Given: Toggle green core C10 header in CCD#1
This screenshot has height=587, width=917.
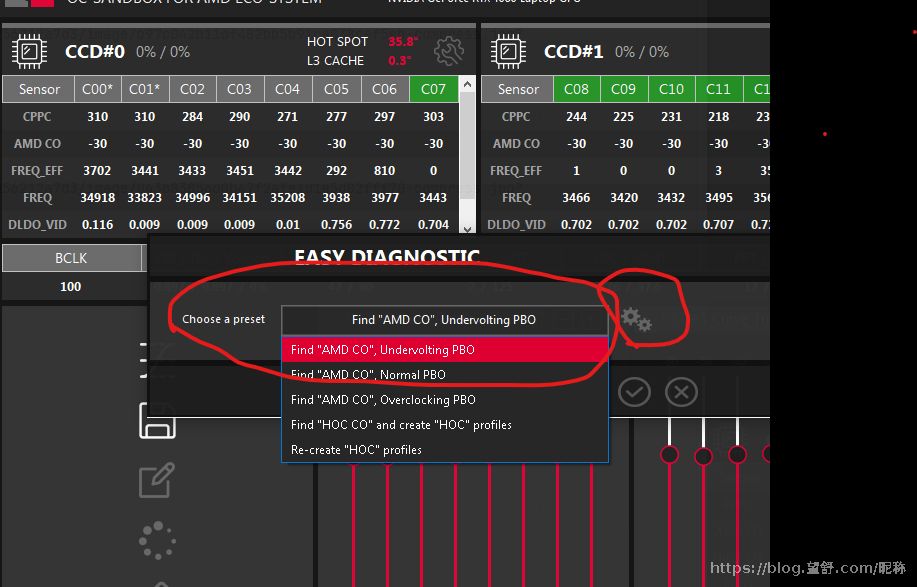Looking at the screenshot, I should [671, 89].
